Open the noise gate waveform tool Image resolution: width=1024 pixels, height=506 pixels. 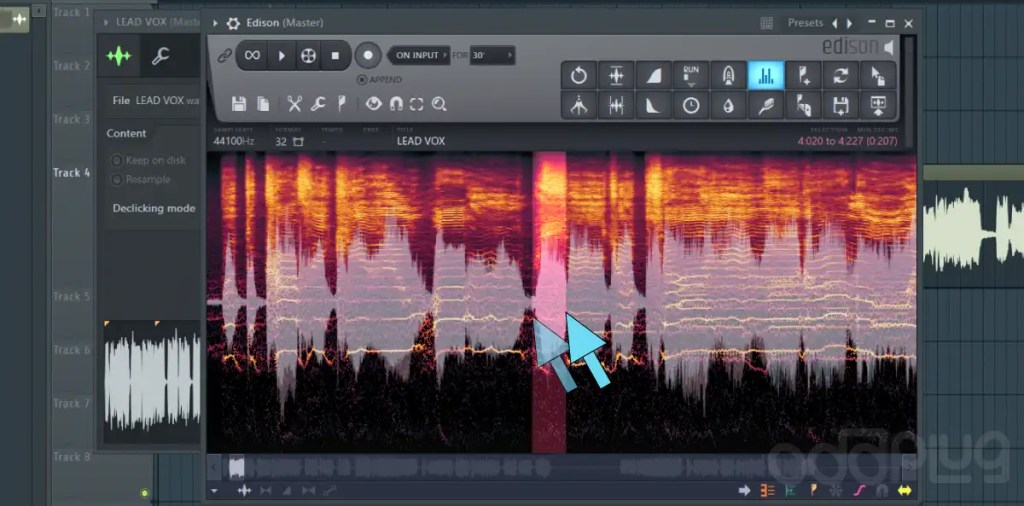click(x=616, y=105)
